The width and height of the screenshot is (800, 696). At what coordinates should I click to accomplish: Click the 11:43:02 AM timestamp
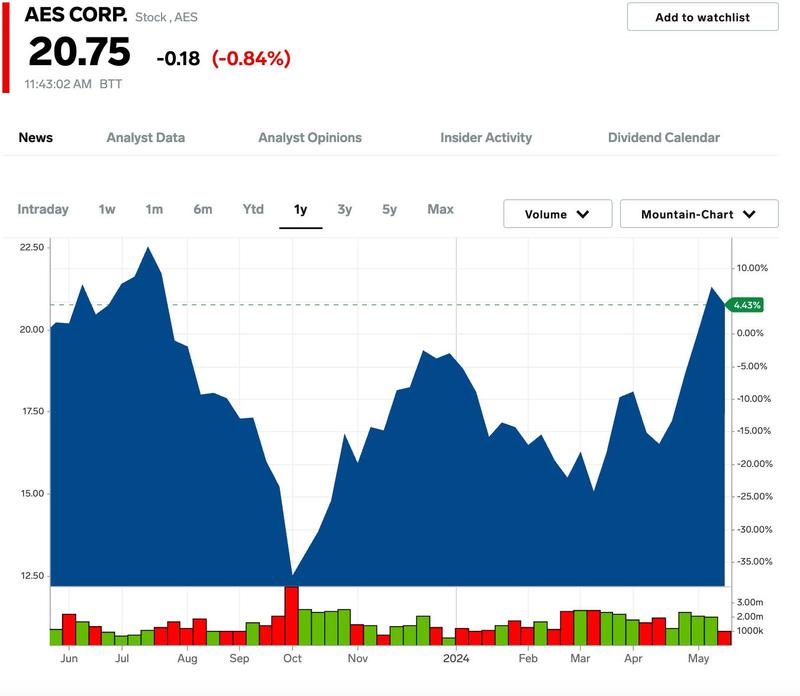[x=58, y=84]
